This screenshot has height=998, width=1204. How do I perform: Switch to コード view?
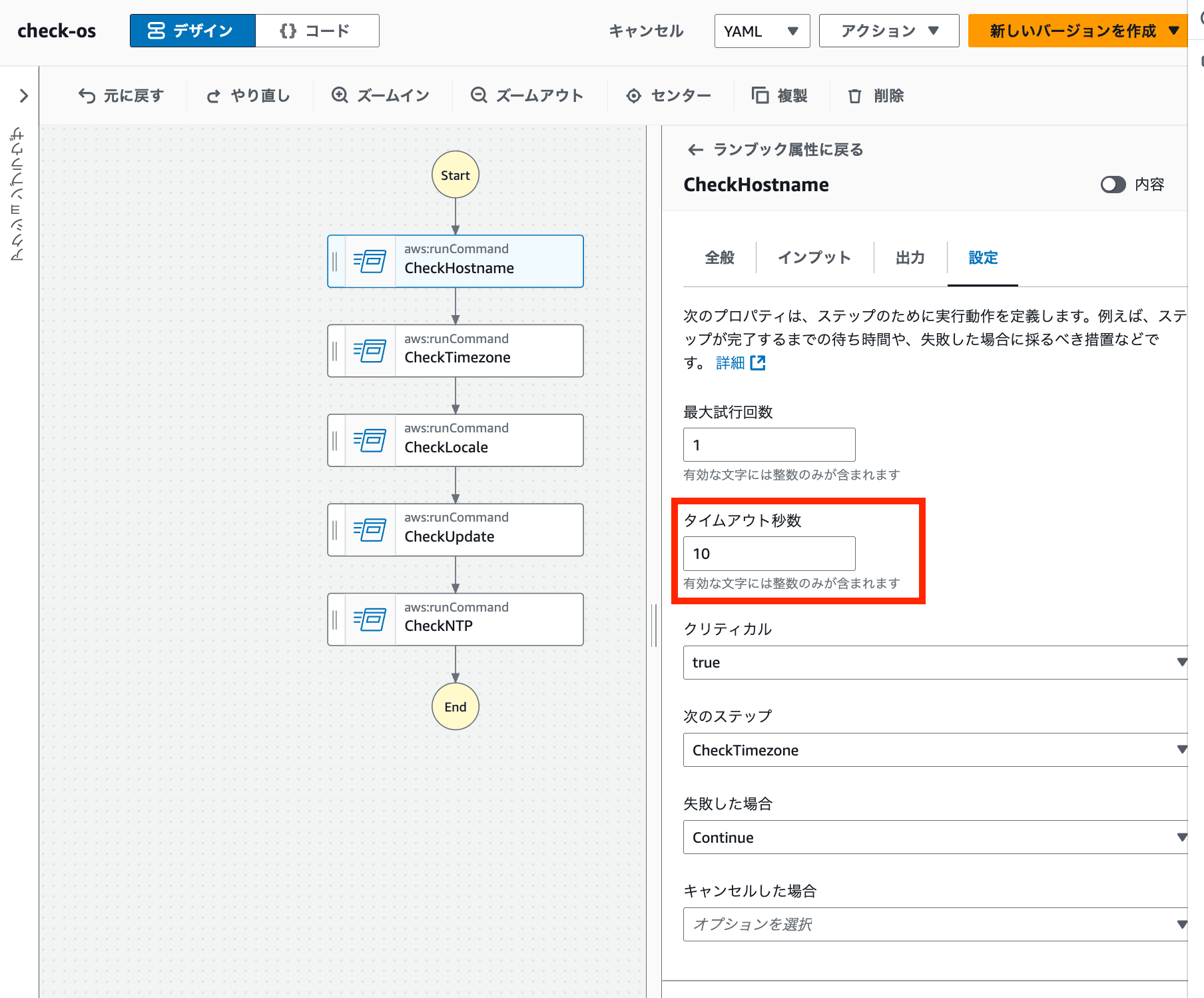[x=317, y=31]
